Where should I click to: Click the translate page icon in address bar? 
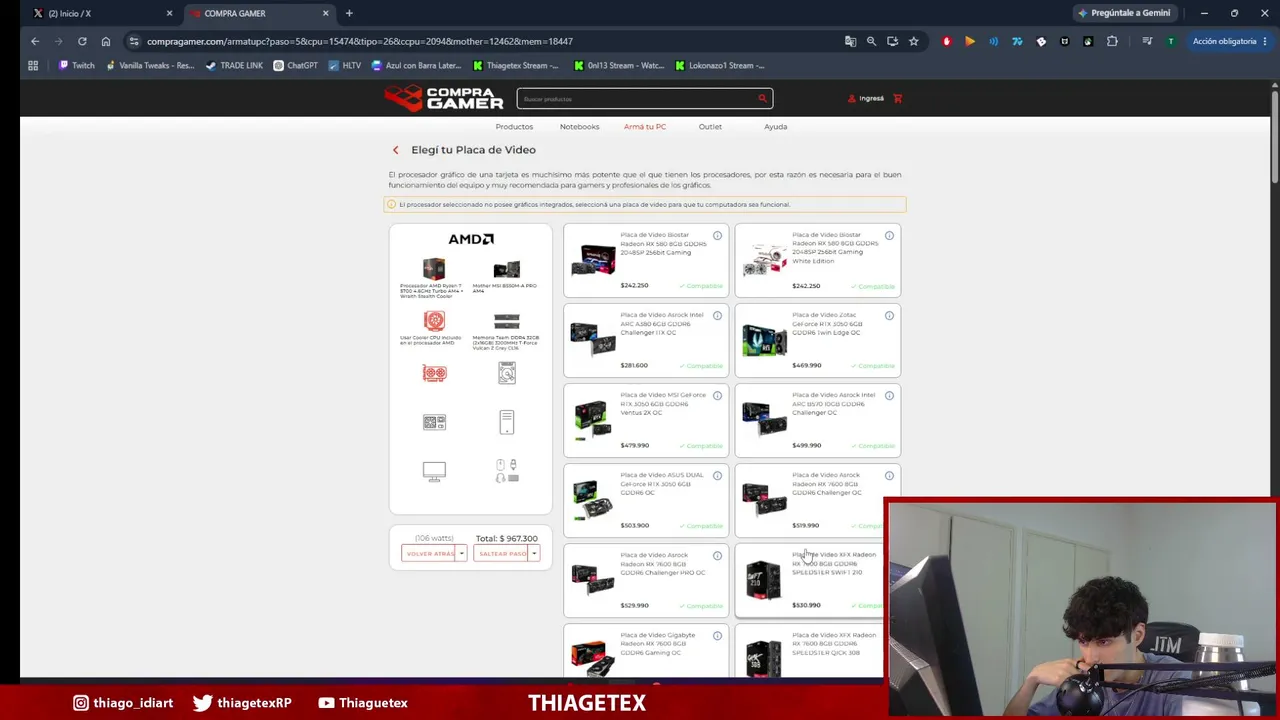coord(850,41)
